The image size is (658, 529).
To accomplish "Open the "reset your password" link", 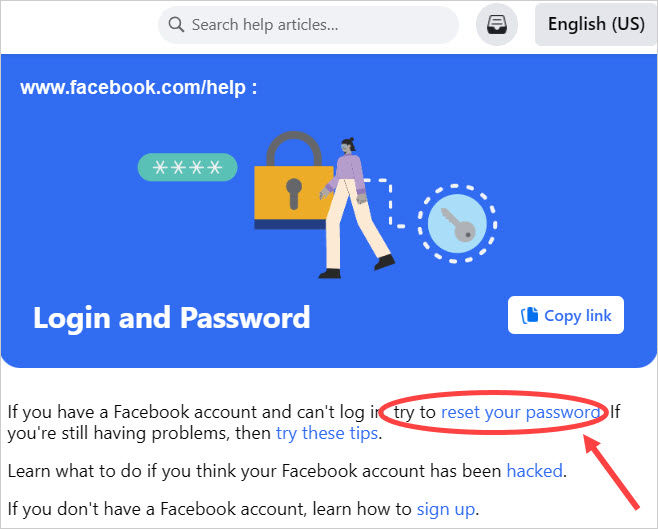I will point(521,412).
